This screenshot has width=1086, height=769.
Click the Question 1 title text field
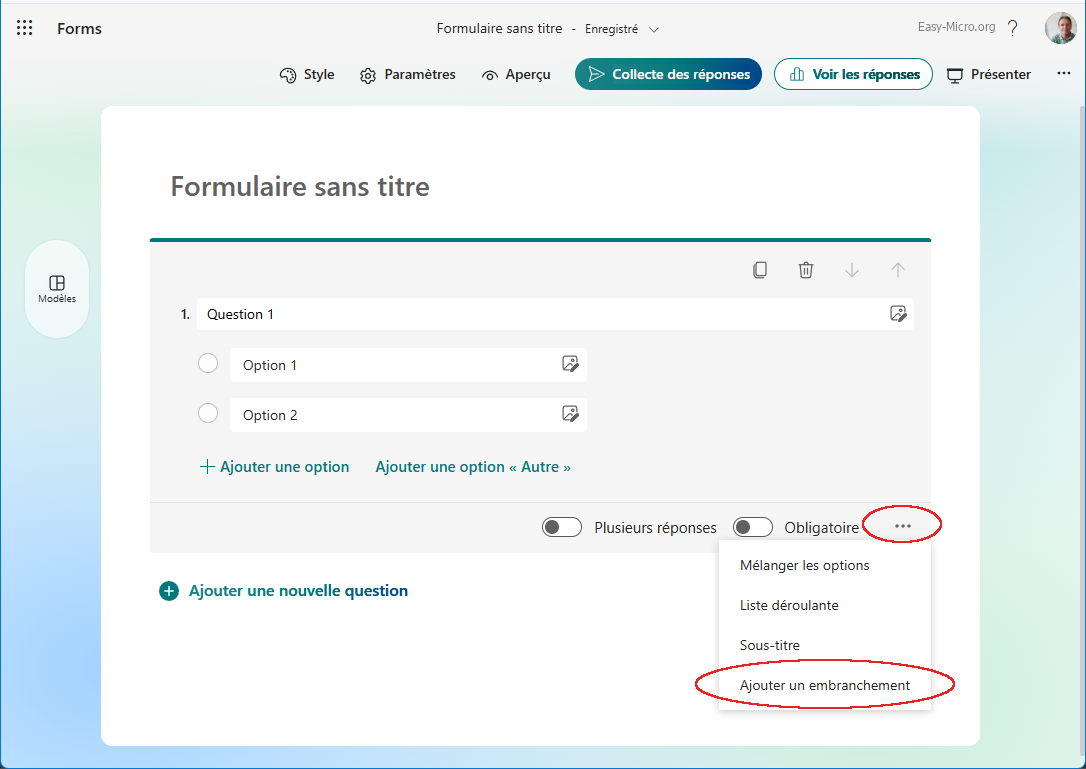tap(540, 314)
